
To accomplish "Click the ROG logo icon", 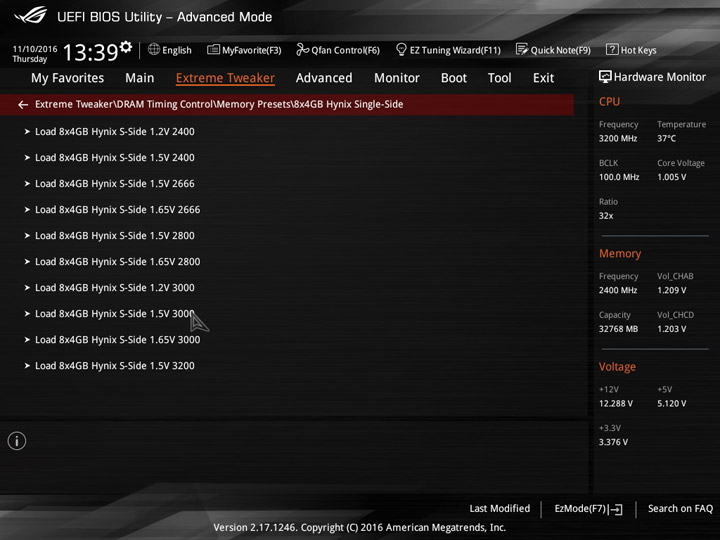I will 30,15.
